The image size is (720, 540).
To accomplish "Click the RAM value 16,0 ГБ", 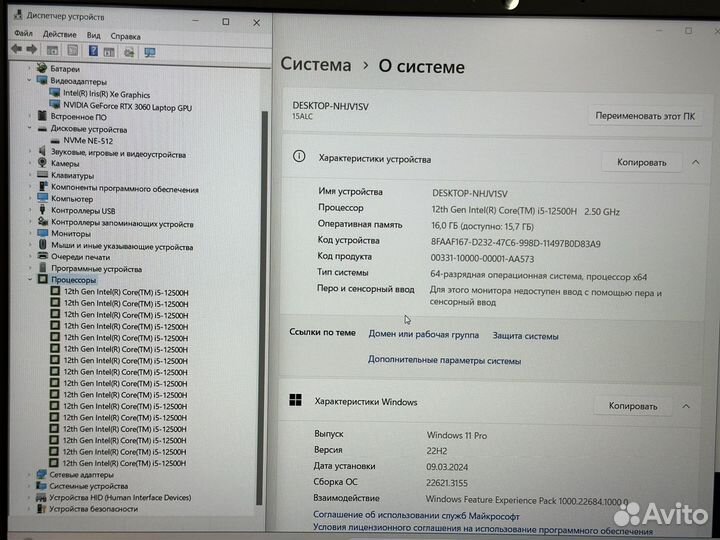I will pyautogui.click(x=482, y=227).
